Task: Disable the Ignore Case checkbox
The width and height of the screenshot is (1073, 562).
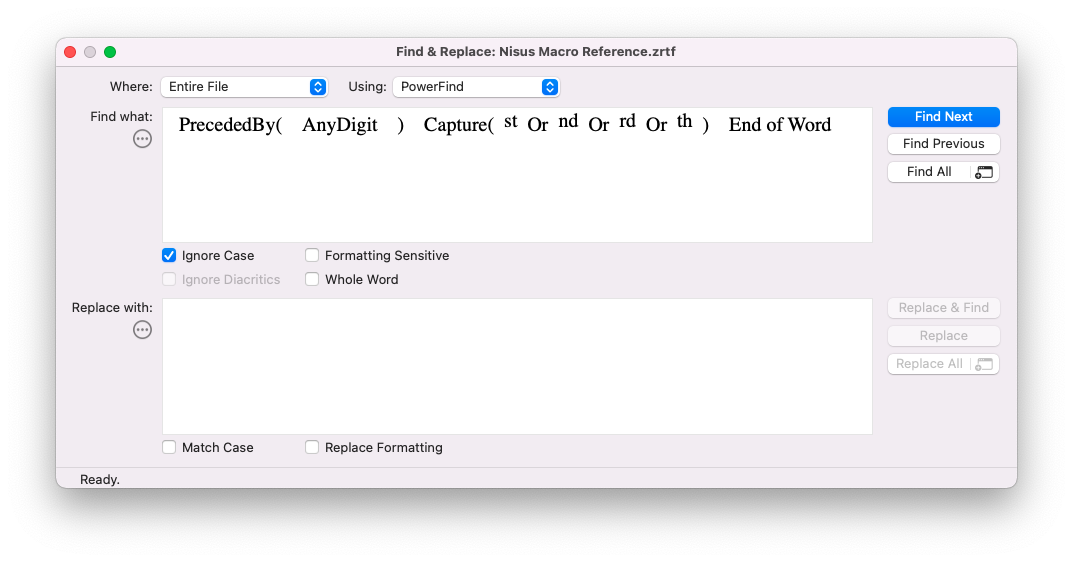Action: pyautogui.click(x=169, y=256)
